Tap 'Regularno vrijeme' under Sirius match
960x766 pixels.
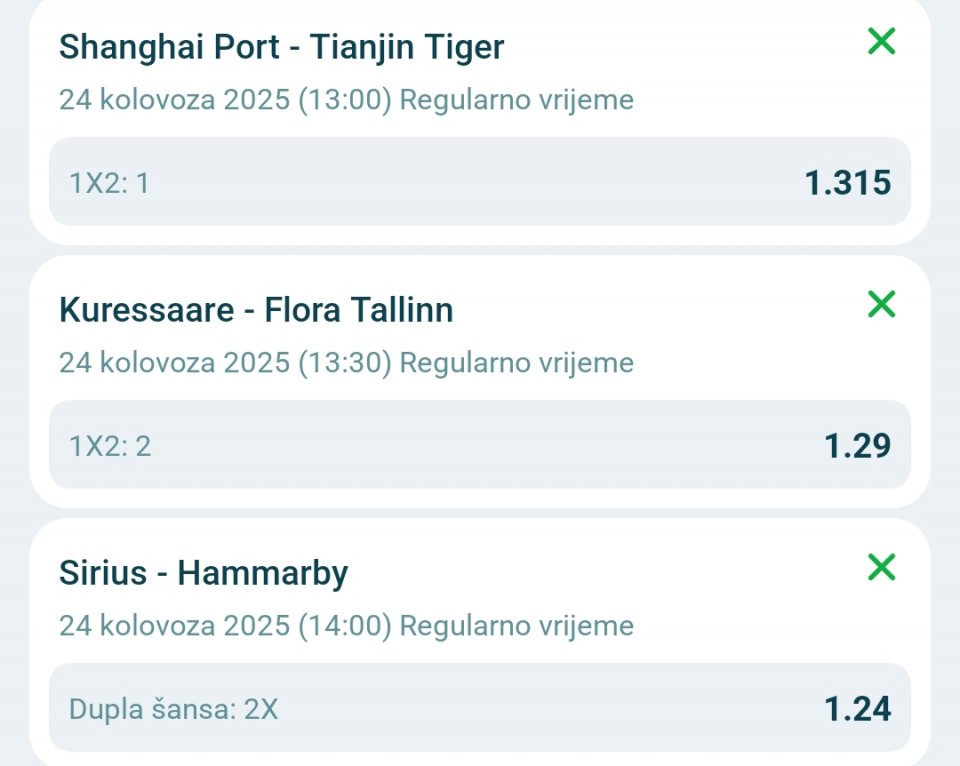coord(516,626)
